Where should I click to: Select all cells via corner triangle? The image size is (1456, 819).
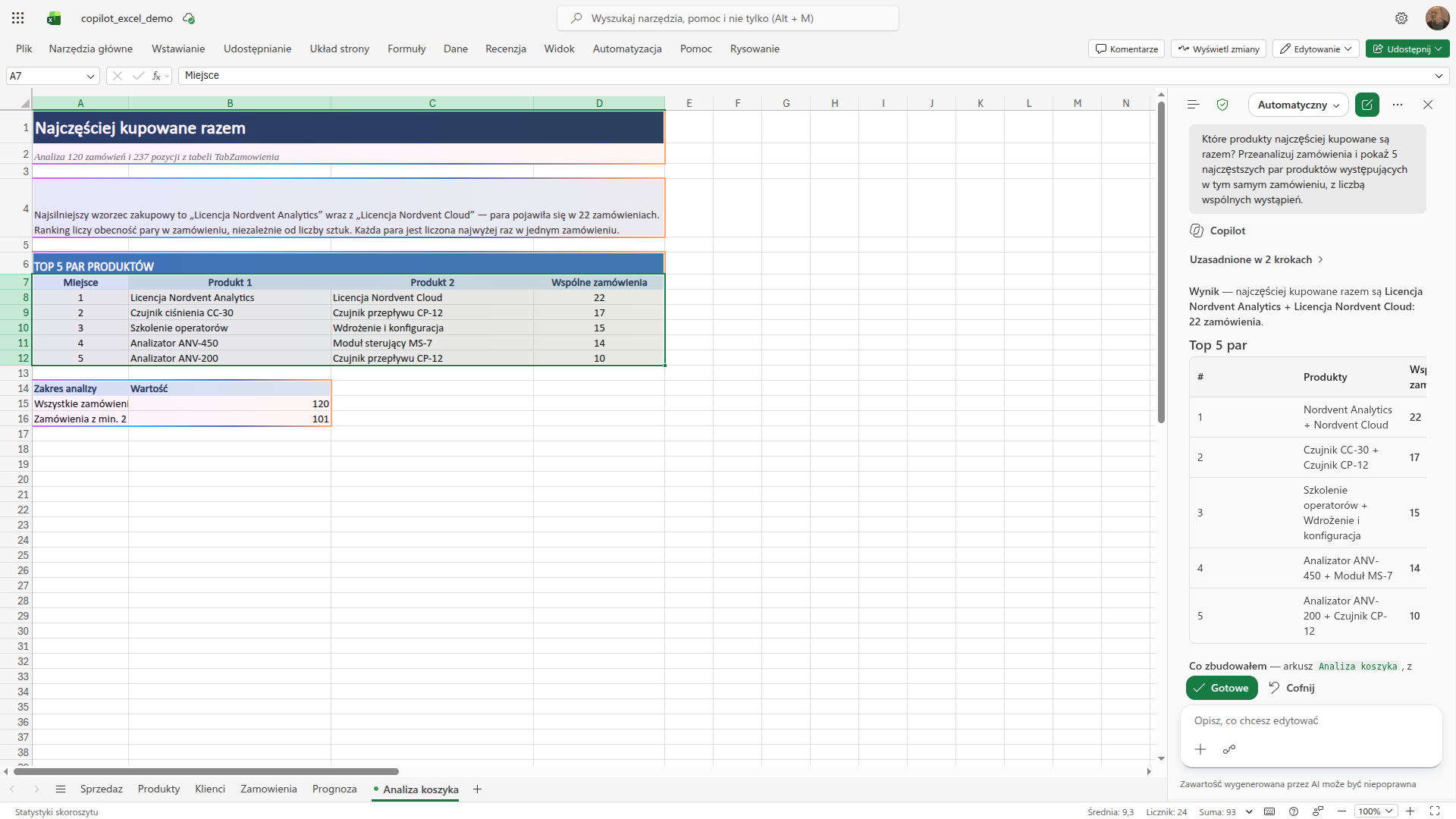tap(25, 103)
